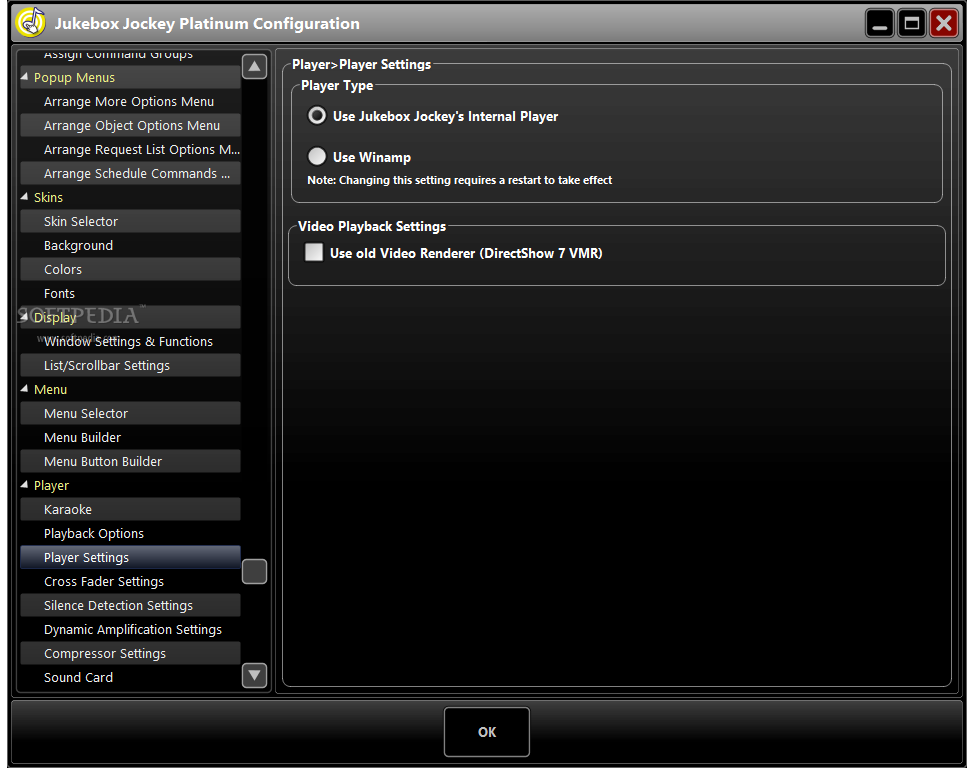
Task: Open the Sound Card page
Action: (x=130, y=677)
